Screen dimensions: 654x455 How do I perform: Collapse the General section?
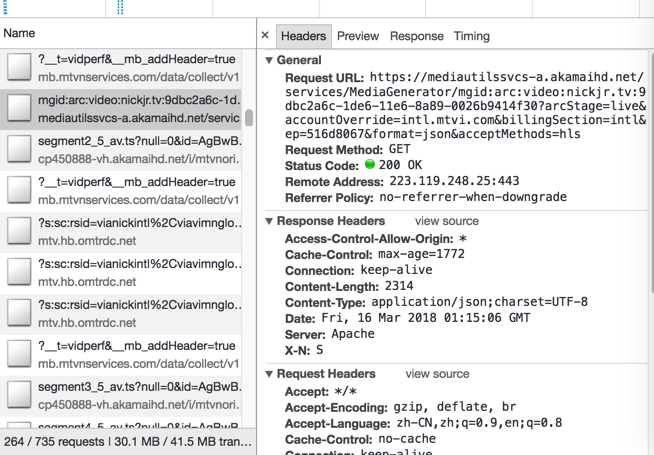coord(269,60)
